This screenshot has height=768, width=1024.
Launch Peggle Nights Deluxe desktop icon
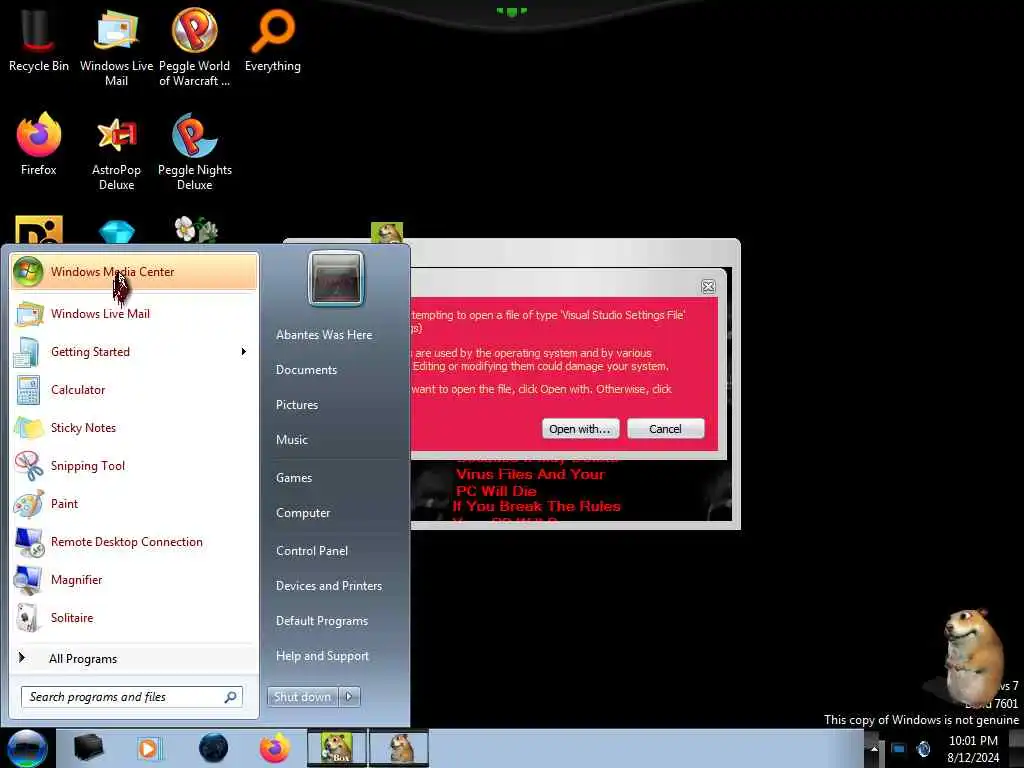[x=194, y=152]
